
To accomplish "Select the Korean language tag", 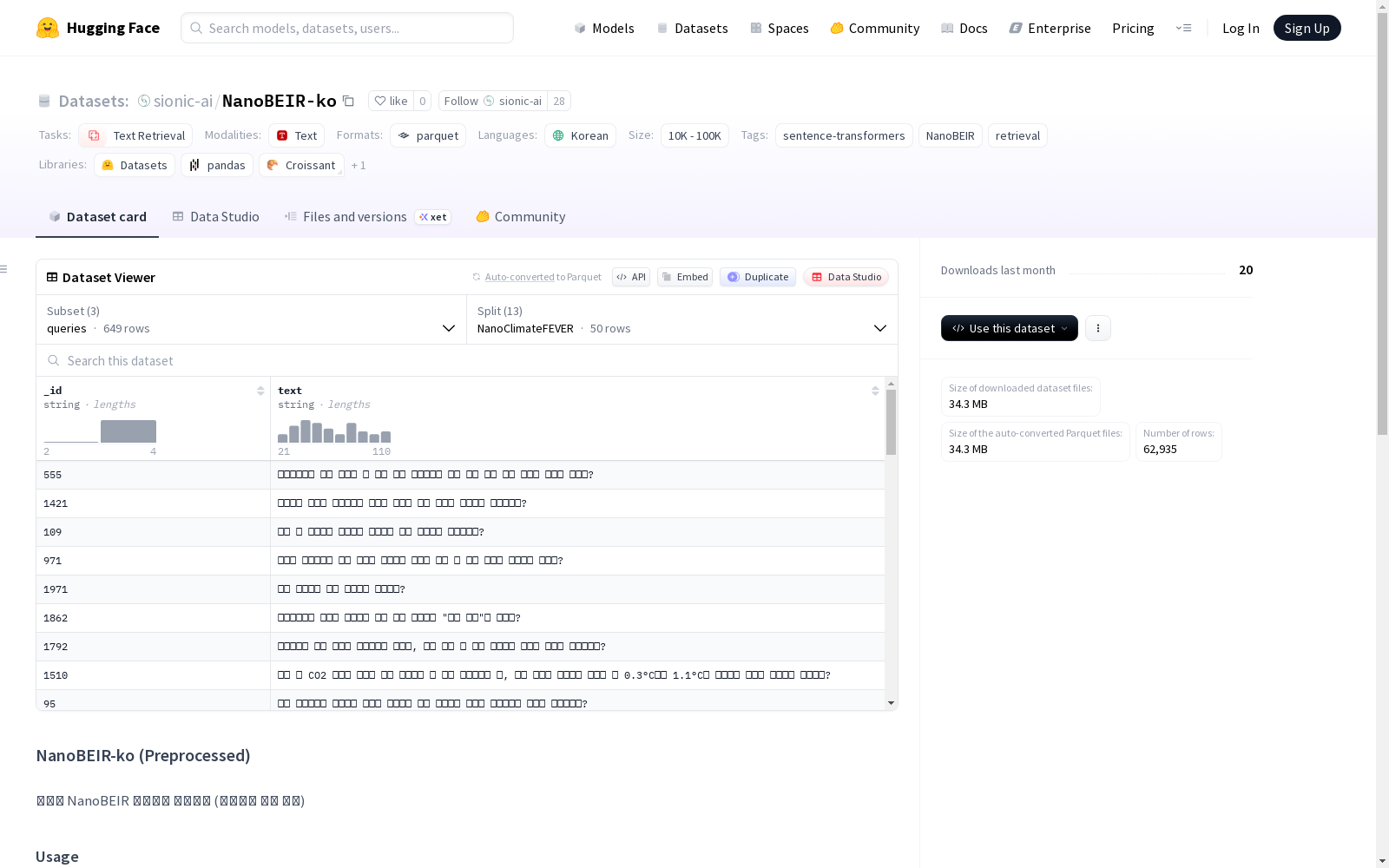I will point(580,135).
